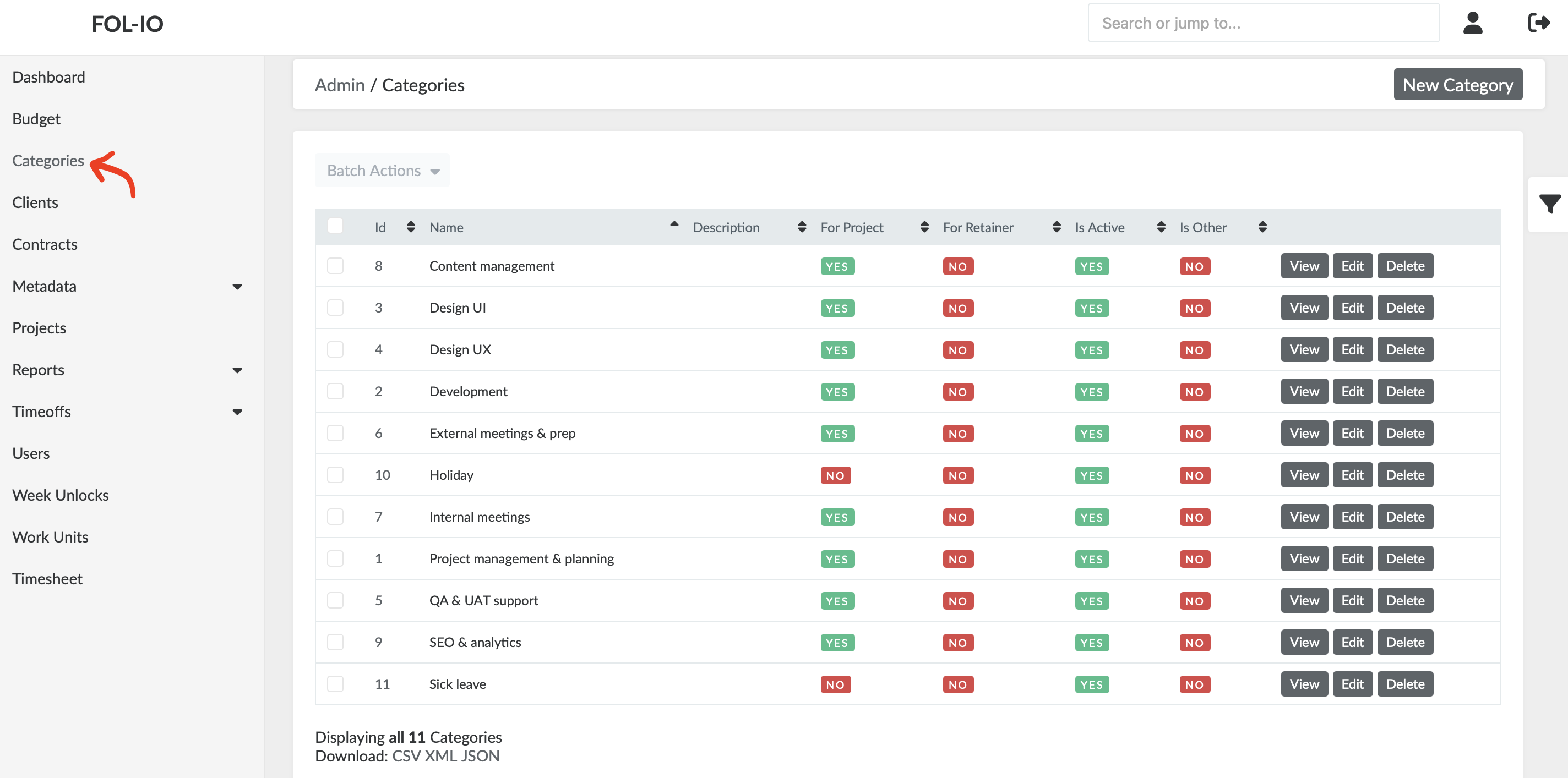Open Timesheet from the sidebar
The height and width of the screenshot is (778, 1568).
(x=47, y=578)
